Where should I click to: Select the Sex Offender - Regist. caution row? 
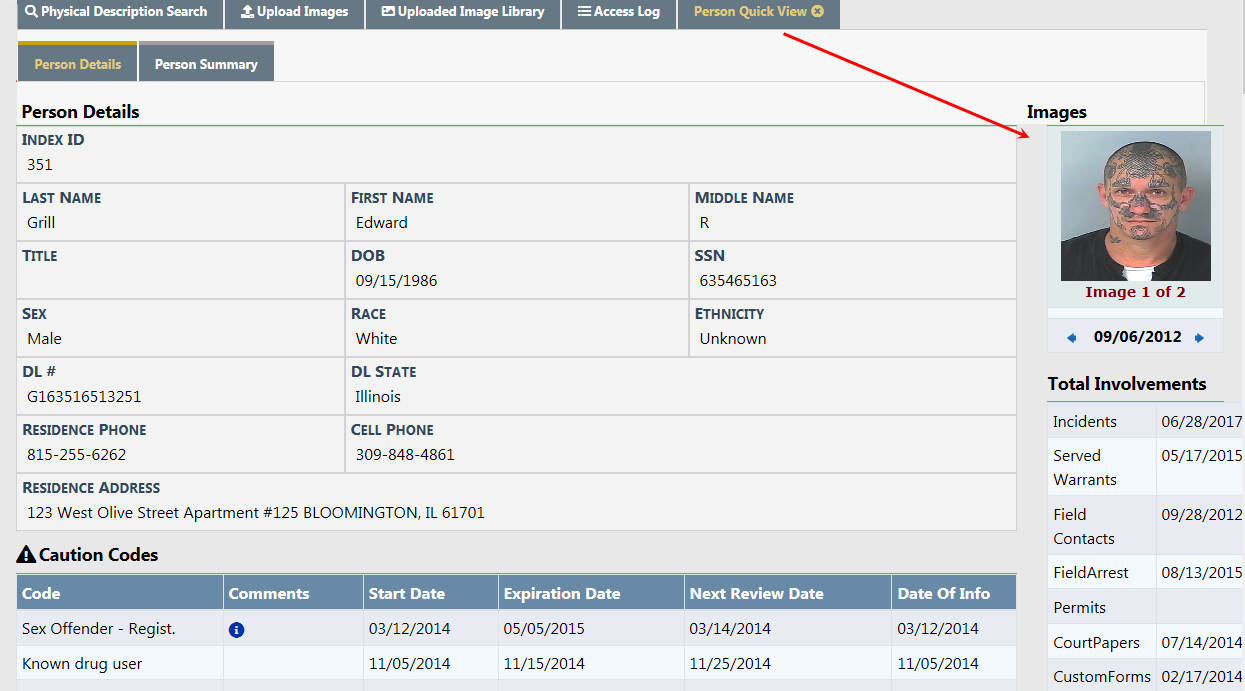(x=99, y=629)
